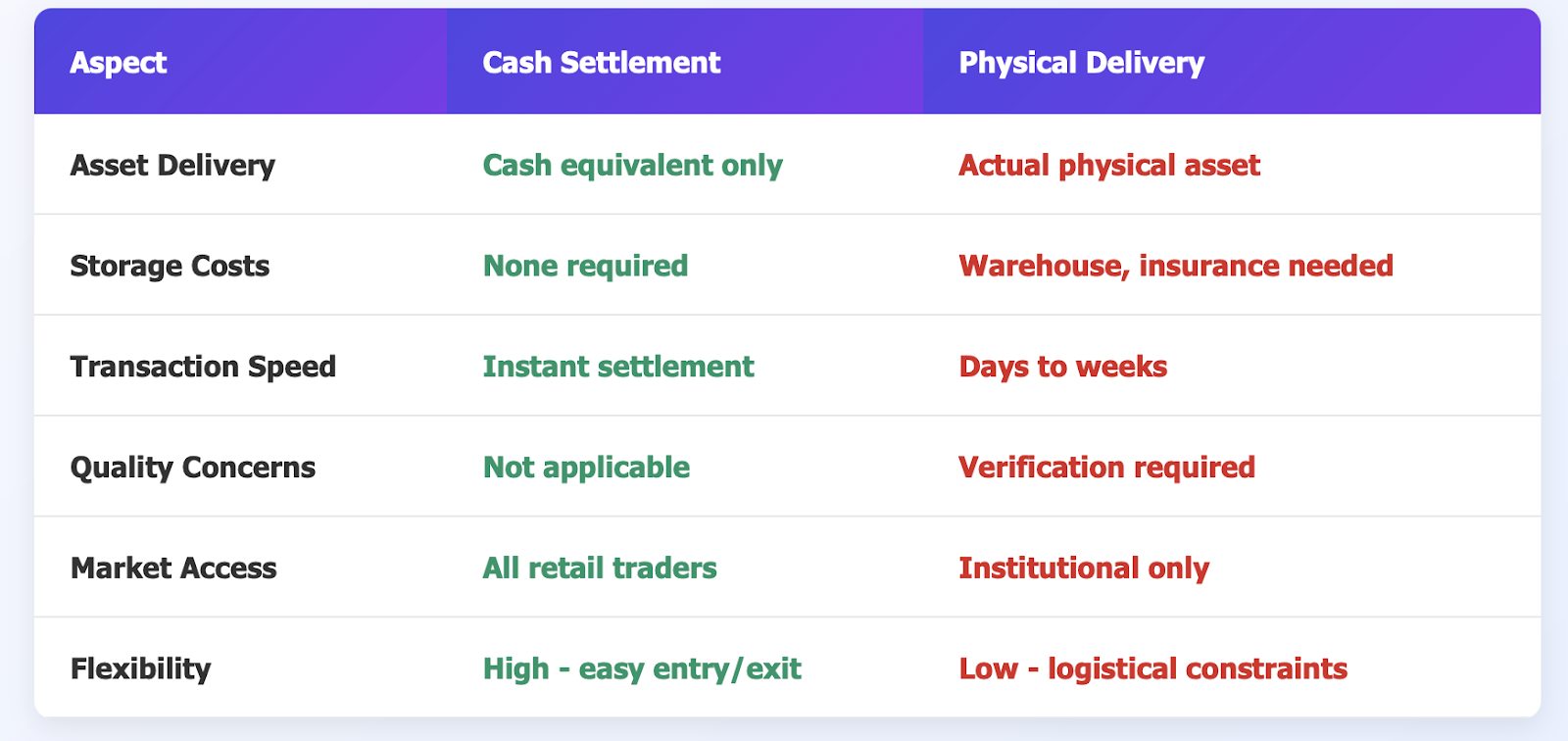Click the Physical Delivery column header
Screen dimensions: 1568x741
pos(1081,63)
